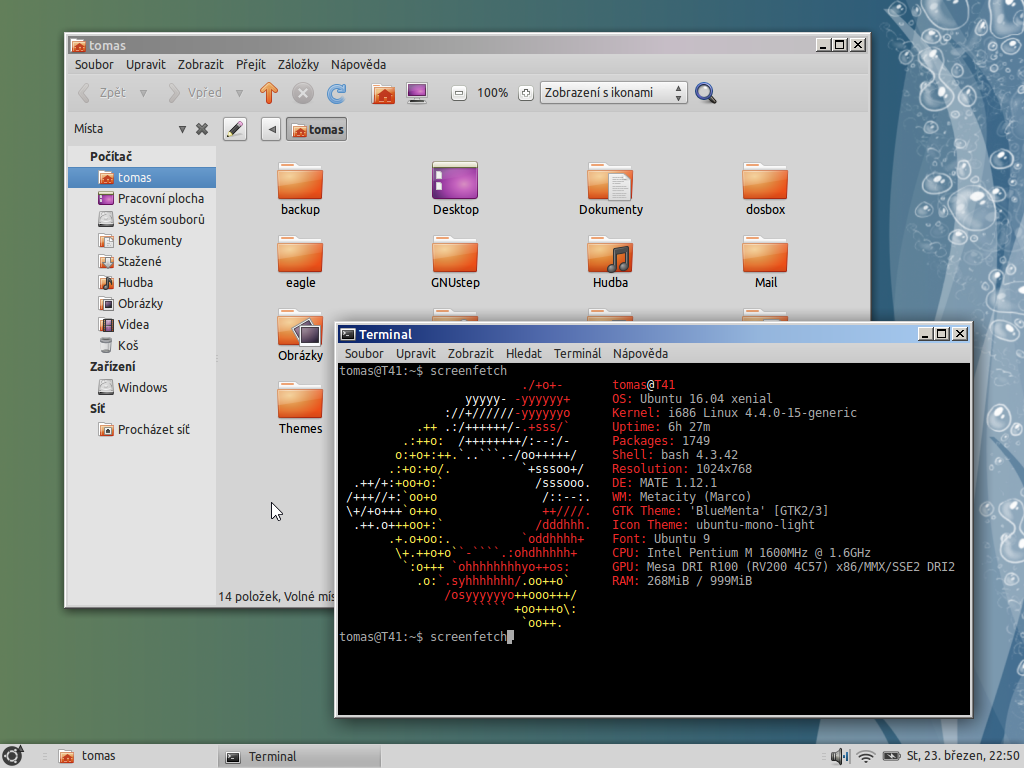Image resolution: width=1024 pixels, height=768 pixels.
Task: Open the Zobrazit menu in file manager
Action: pyautogui.click(x=200, y=65)
